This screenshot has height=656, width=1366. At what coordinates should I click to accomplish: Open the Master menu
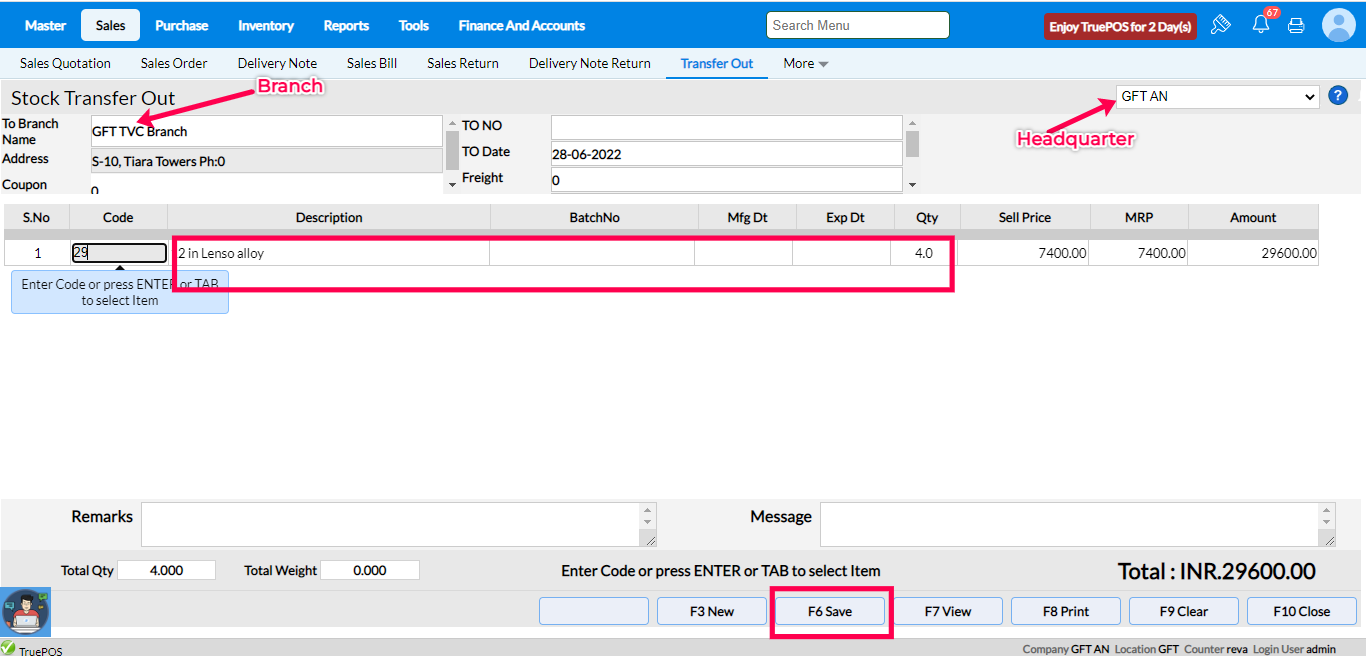coord(45,25)
